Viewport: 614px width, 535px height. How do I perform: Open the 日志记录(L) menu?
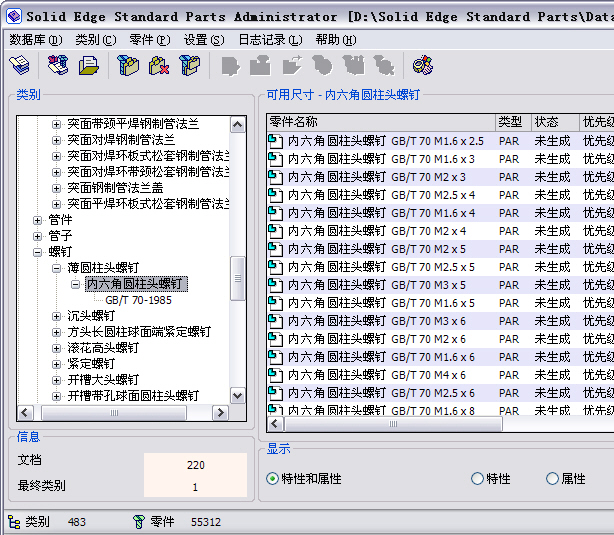tap(270, 40)
